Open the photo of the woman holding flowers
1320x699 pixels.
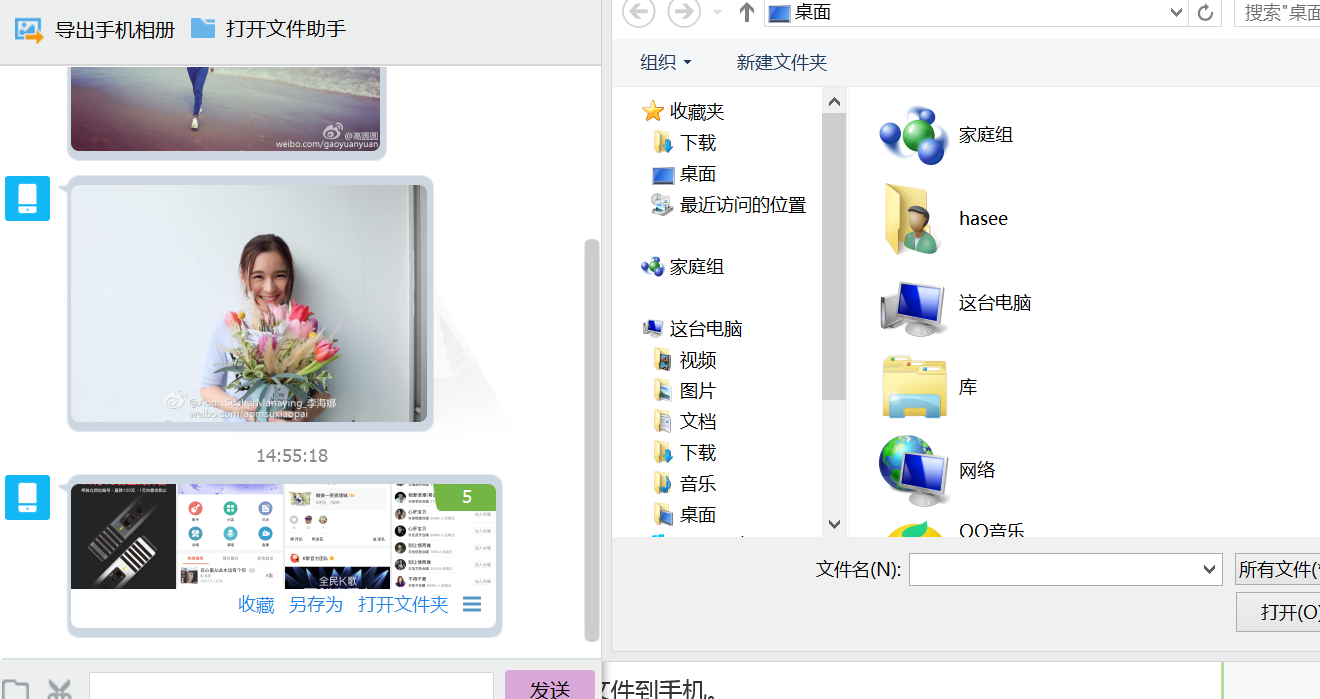(249, 303)
